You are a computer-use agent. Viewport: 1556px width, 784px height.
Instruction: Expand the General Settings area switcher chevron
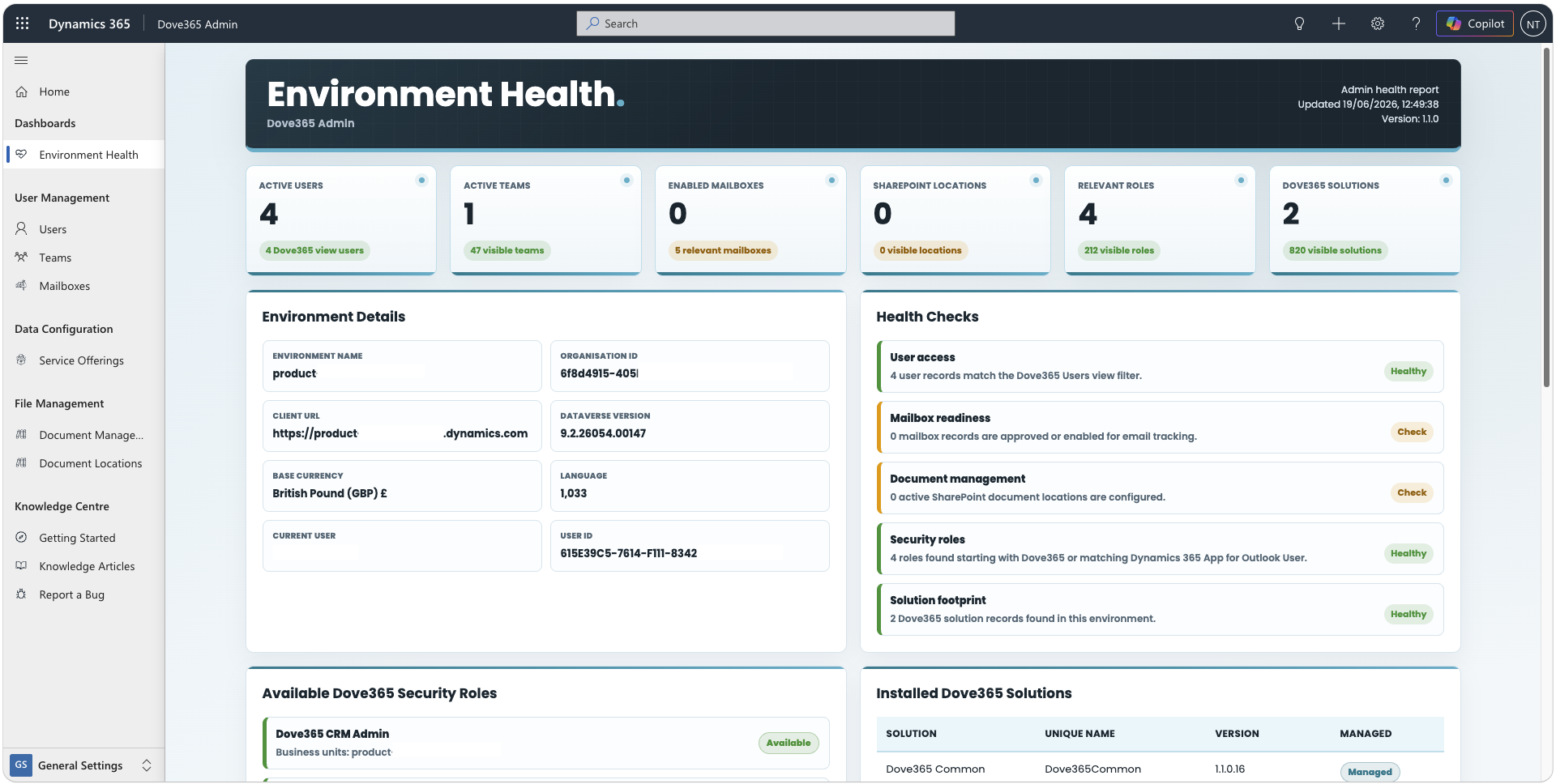pos(147,765)
